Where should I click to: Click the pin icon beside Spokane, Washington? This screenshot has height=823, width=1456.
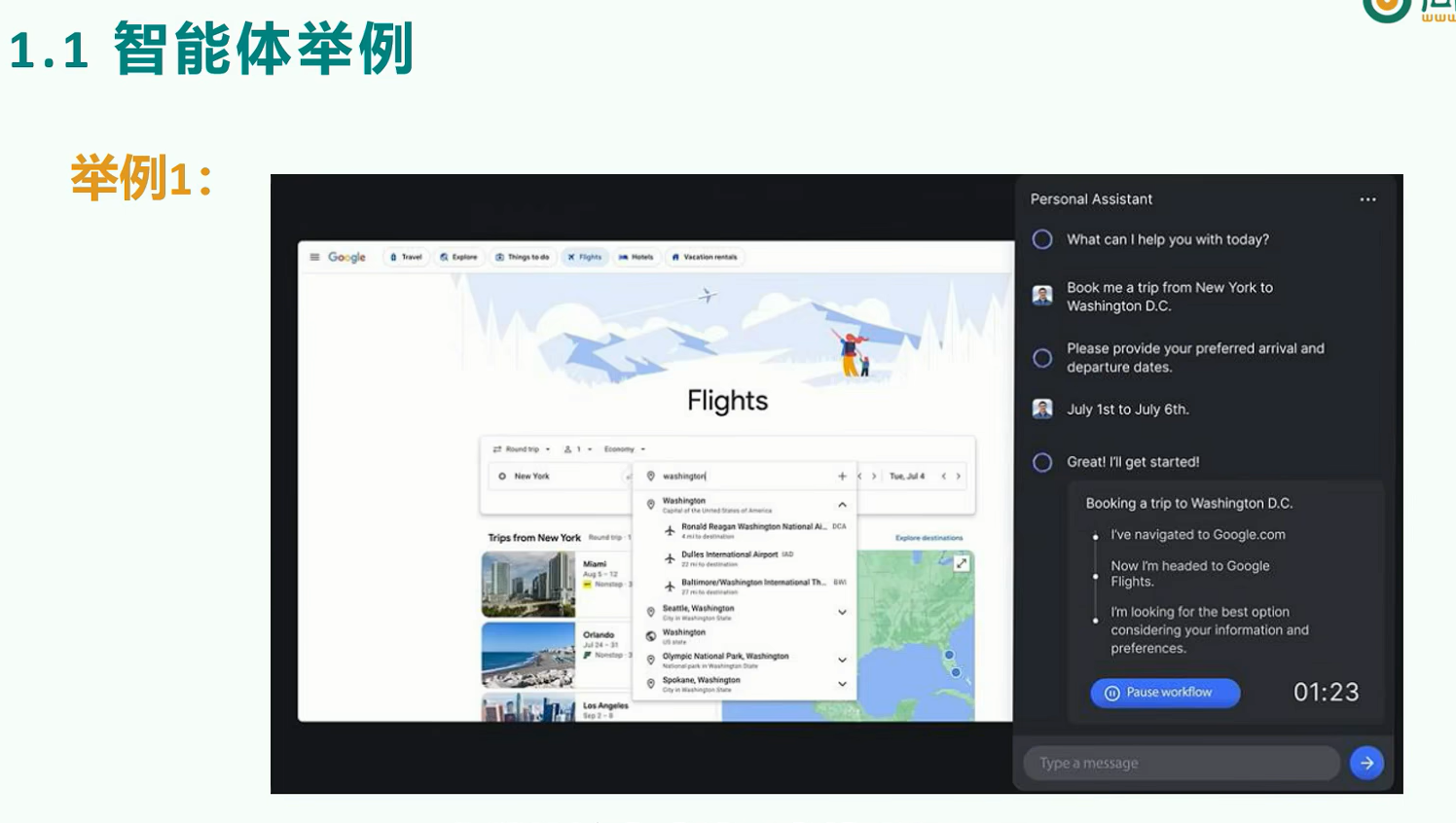651,684
